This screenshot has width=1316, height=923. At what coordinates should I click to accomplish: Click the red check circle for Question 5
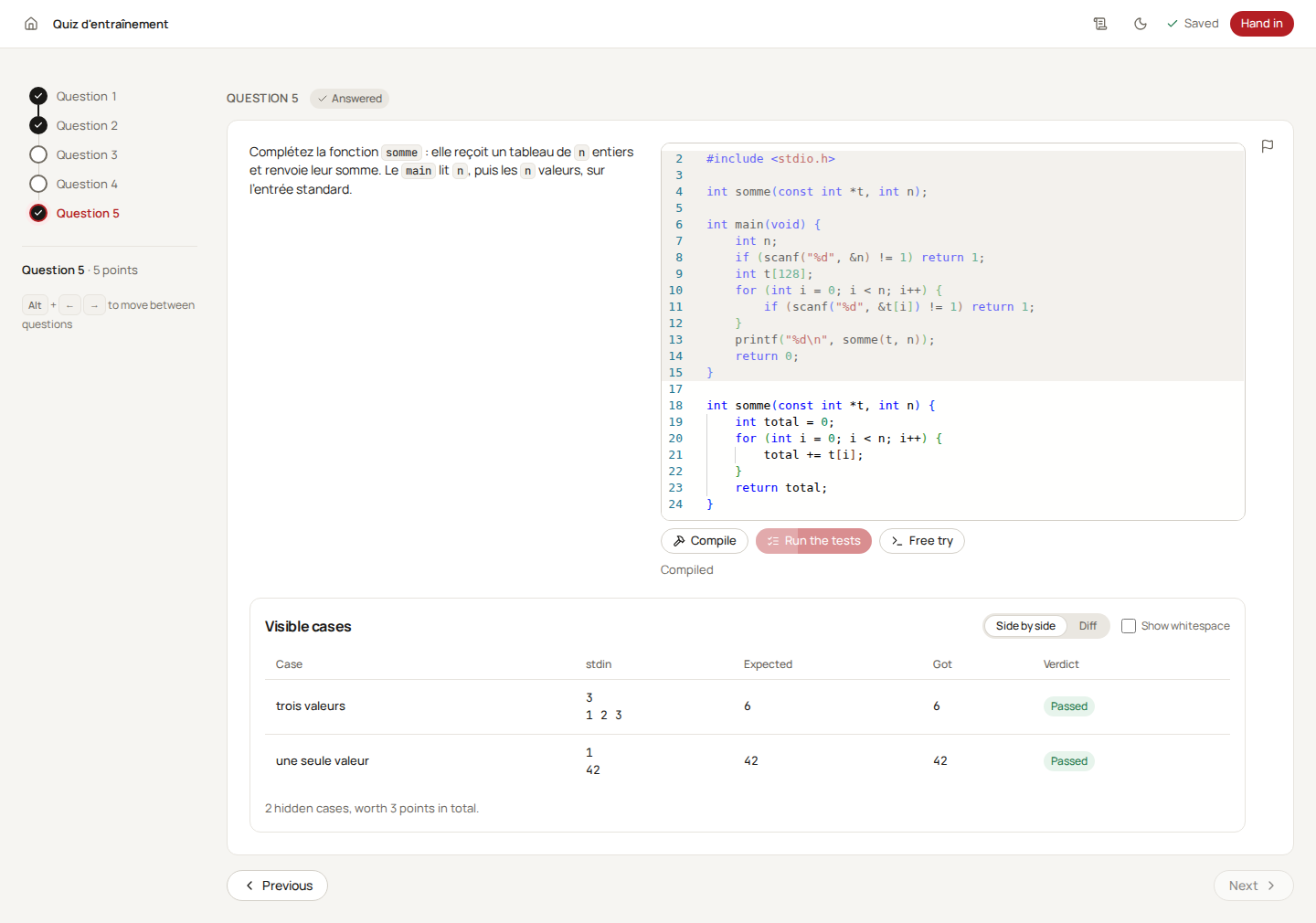38,213
